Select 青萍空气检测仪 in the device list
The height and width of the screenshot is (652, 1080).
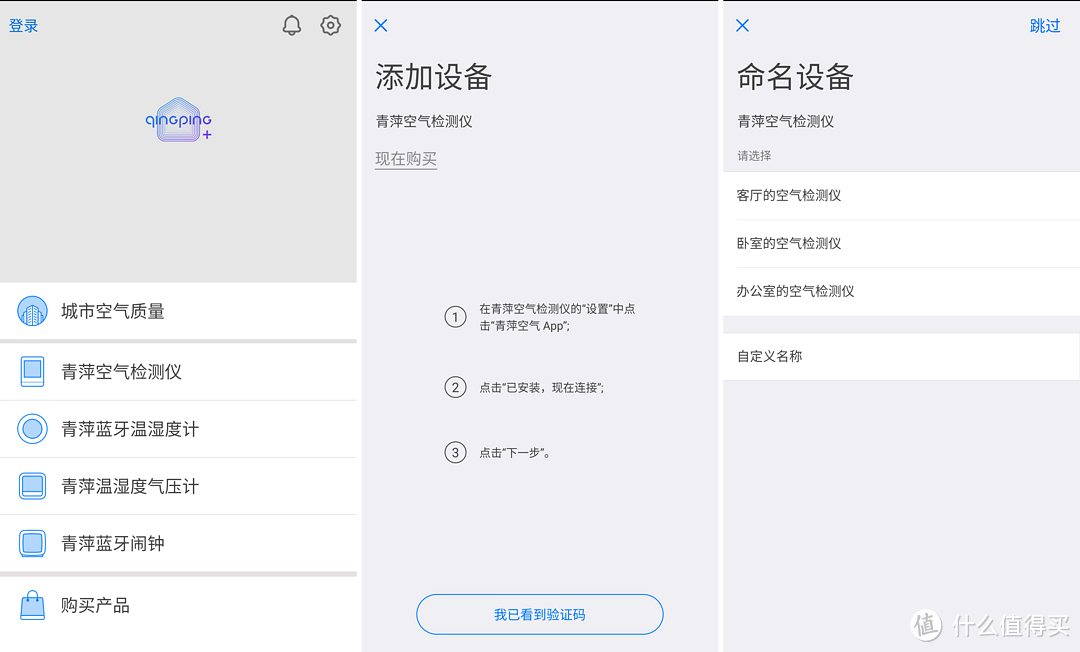178,372
